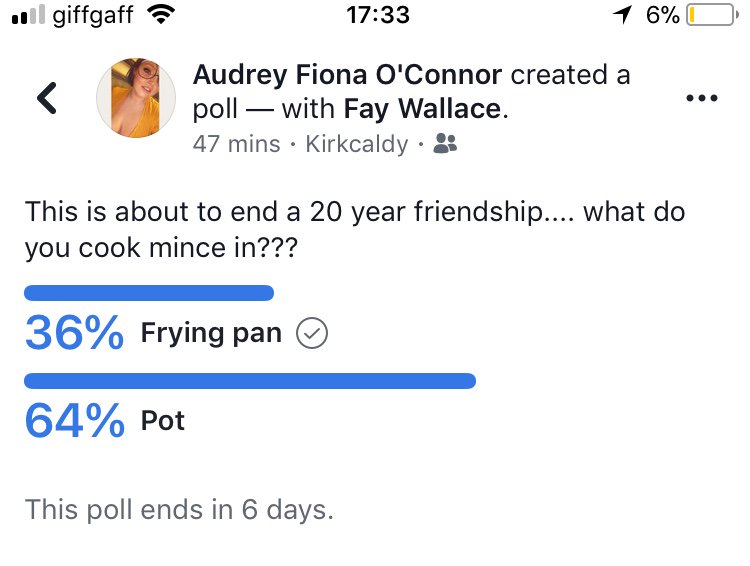Open the three-dot post options menu
This screenshot has height=566, width=750.
pos(702,98)
